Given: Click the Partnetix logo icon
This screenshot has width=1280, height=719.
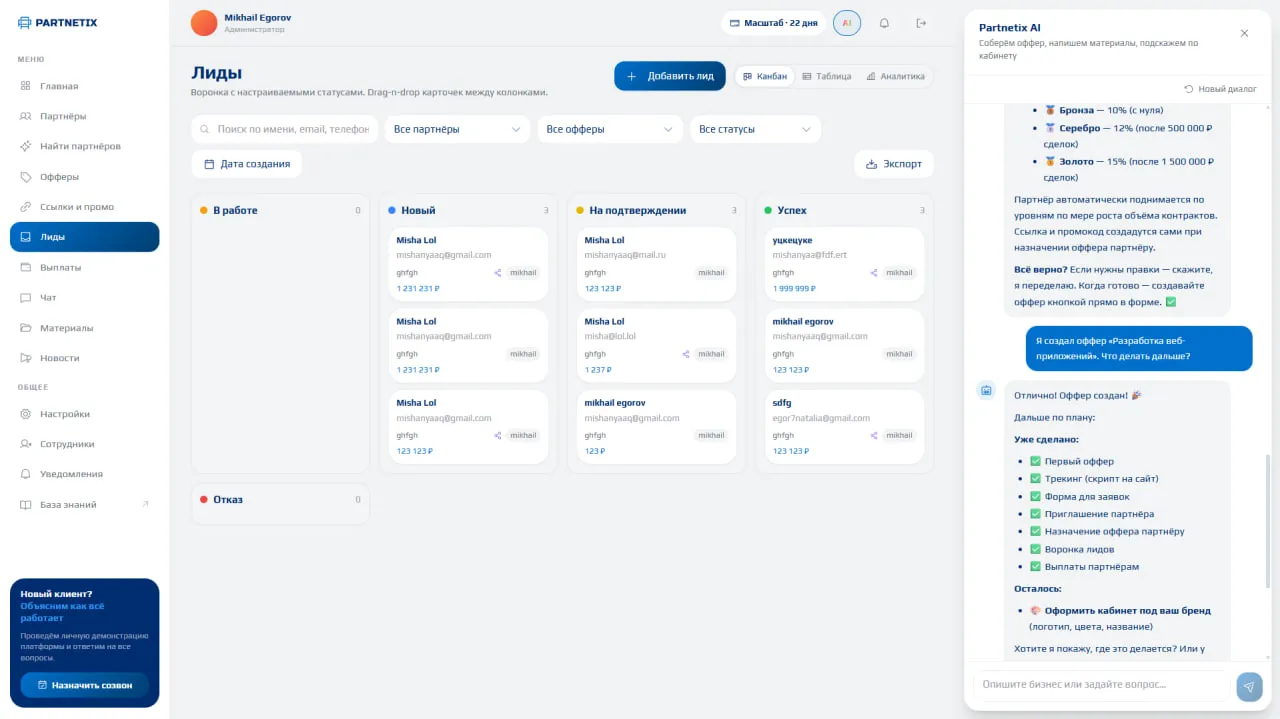Looking at the screenshot, I should pos(25,22).
